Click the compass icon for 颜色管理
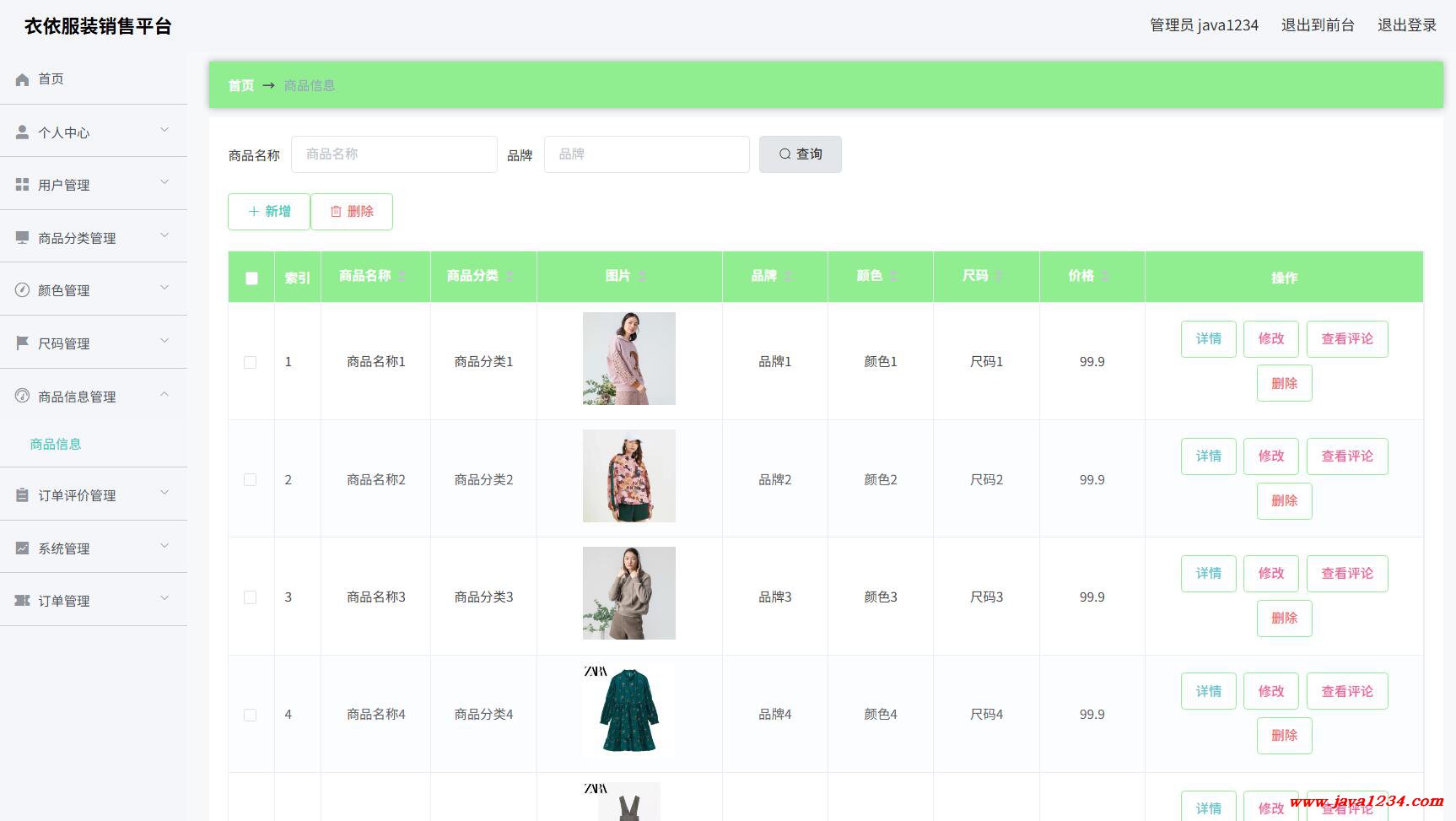Image resolution: width=1456 pixels, height=821 pixels. click(x=22, y=290)
